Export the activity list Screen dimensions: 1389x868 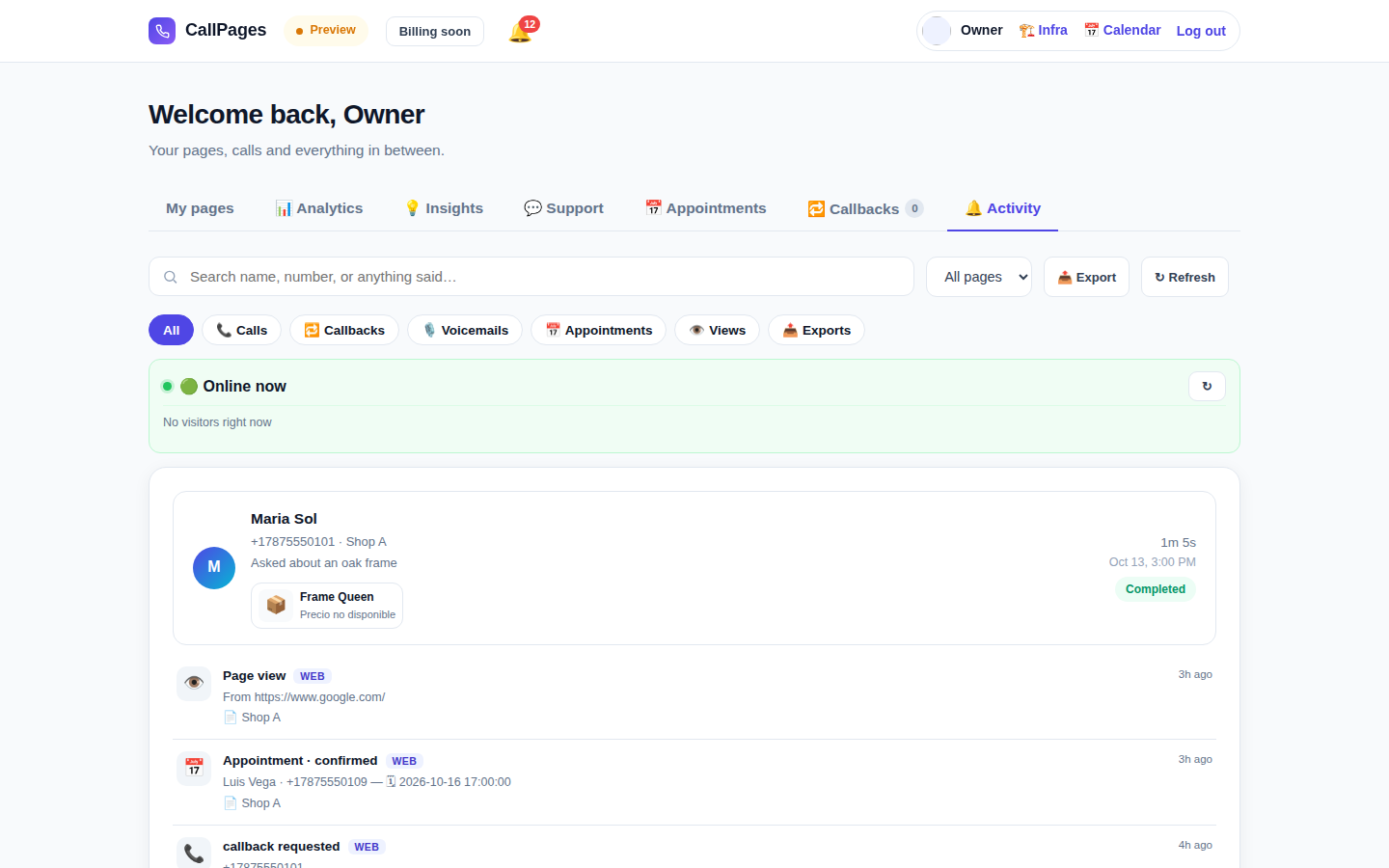point(1086,277)
